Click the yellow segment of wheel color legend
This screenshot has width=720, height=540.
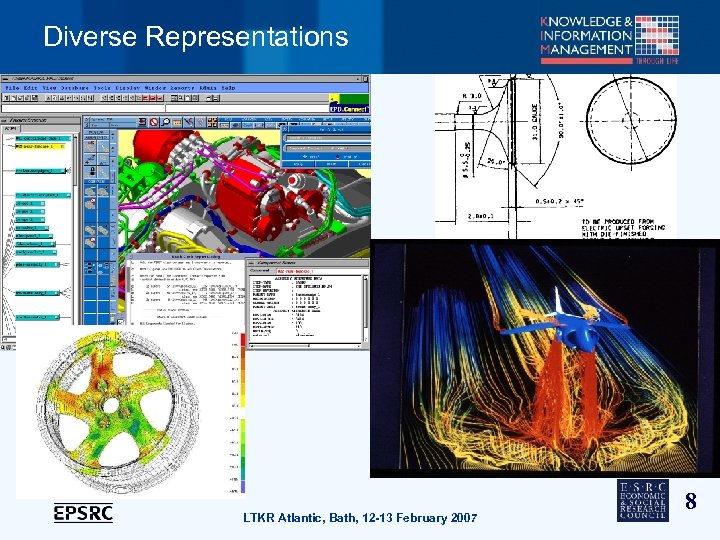[x=243, y=399]
